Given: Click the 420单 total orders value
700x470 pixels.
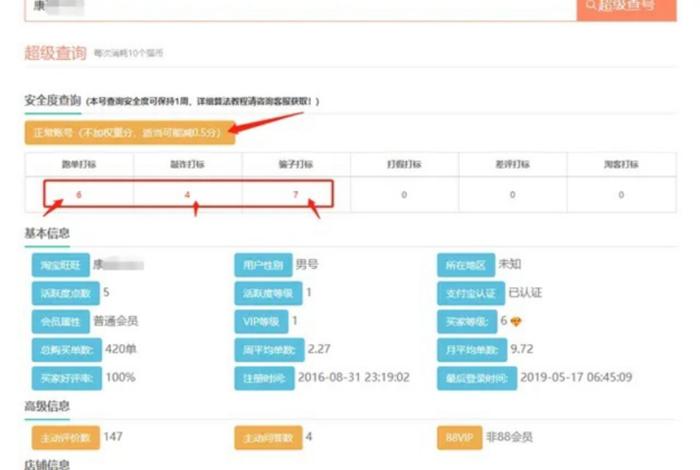Looking at the screenshot, I should coord(121,349).
